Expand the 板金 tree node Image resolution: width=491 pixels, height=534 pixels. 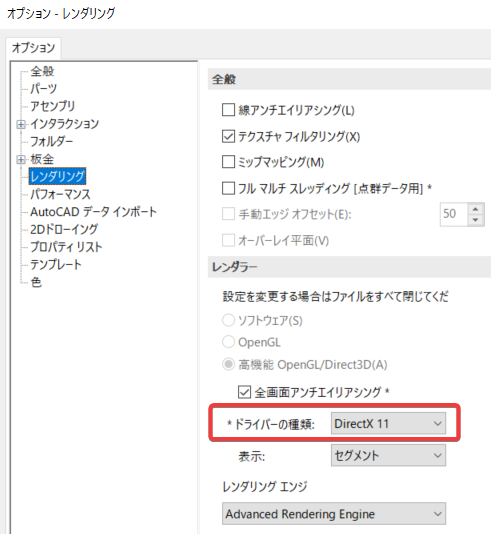(21, 160)
